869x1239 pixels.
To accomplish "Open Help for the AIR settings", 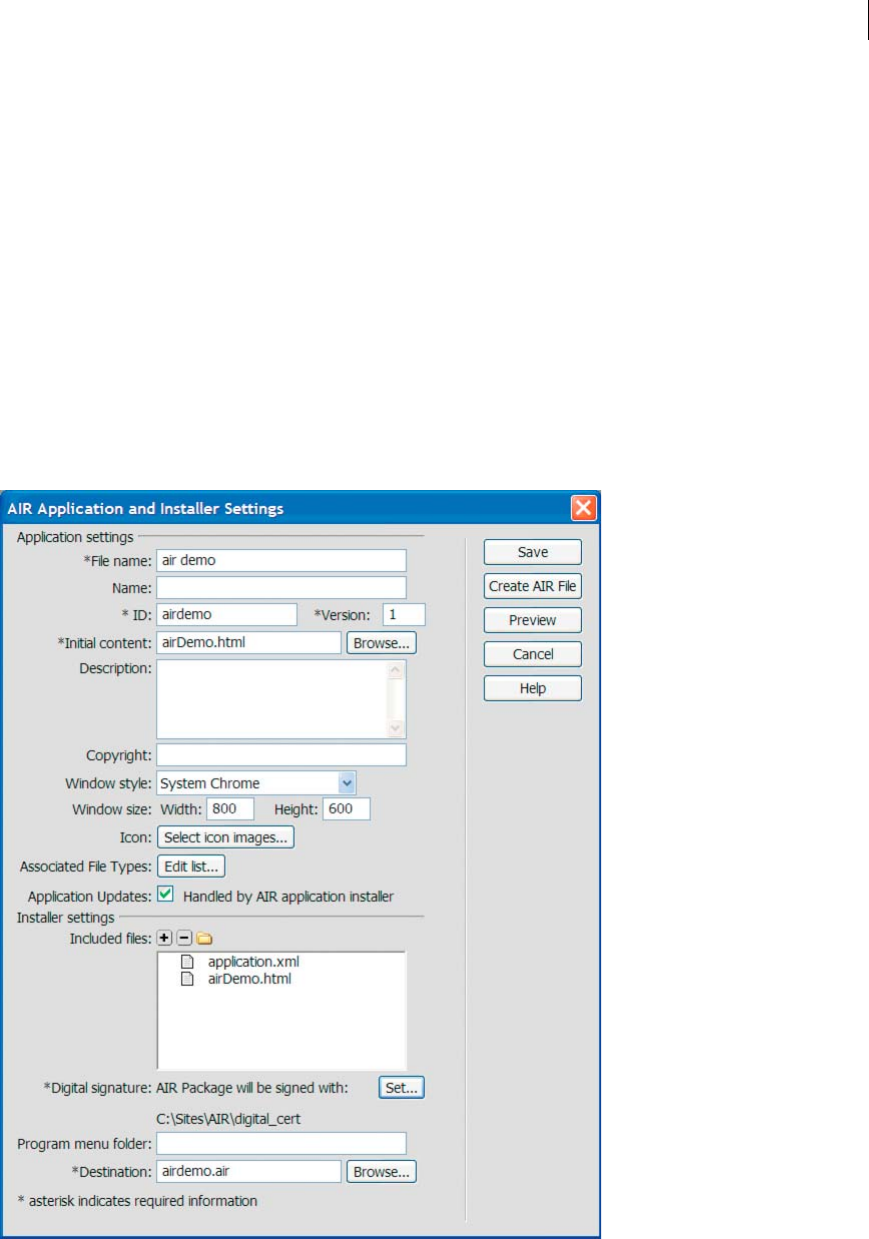I will 533,688.
